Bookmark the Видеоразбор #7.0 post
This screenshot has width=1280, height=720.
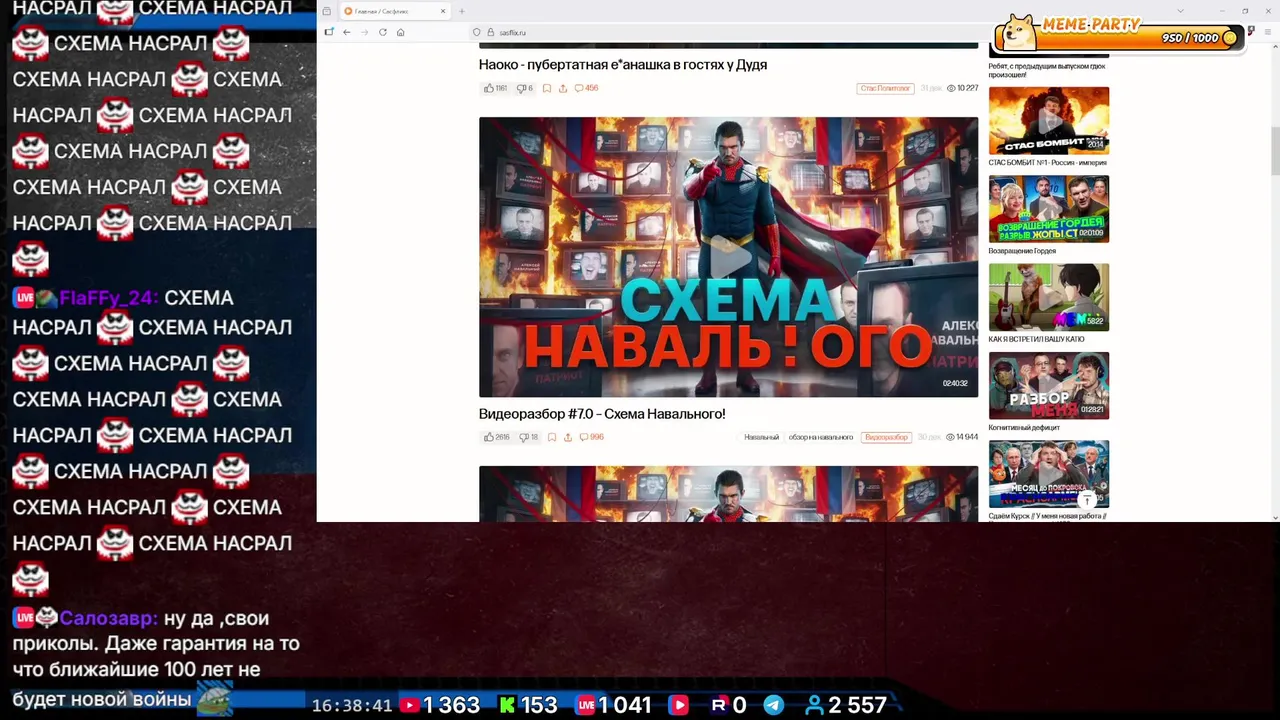pyautogui.click(x=551, y=437)
